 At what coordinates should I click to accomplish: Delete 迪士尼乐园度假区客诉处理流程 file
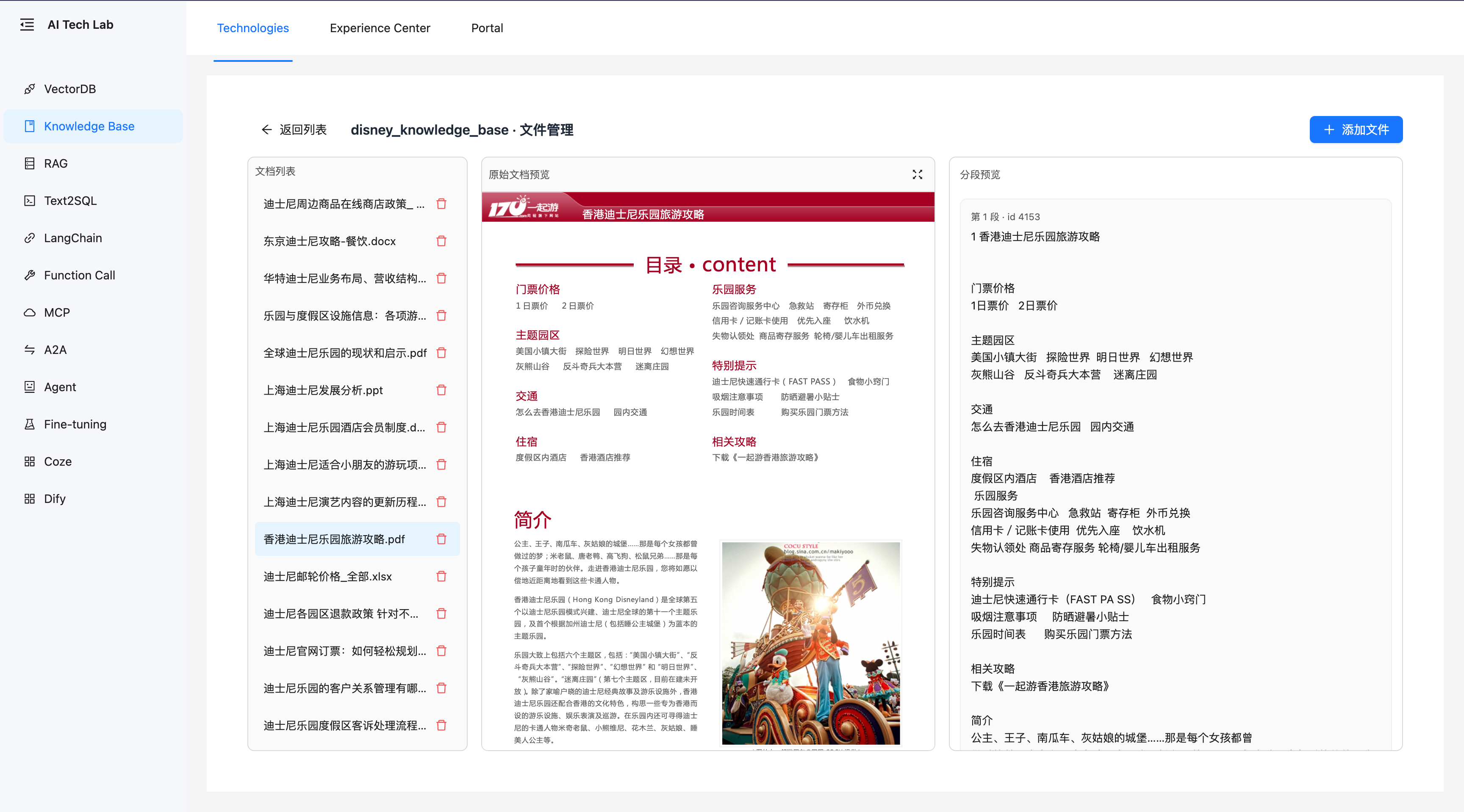point(441,725)
